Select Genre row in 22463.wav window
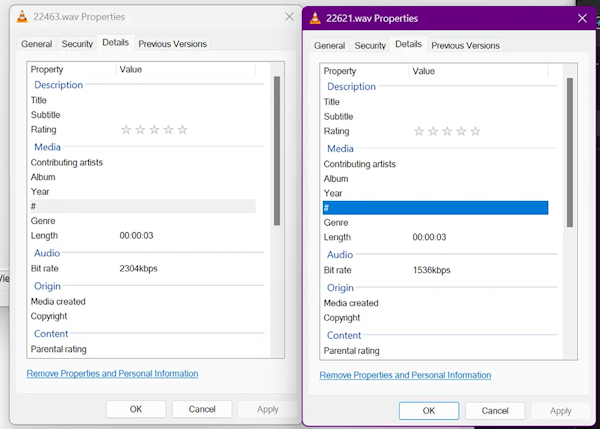The width and height of the screenshot is (600, 429). [143, 221]
